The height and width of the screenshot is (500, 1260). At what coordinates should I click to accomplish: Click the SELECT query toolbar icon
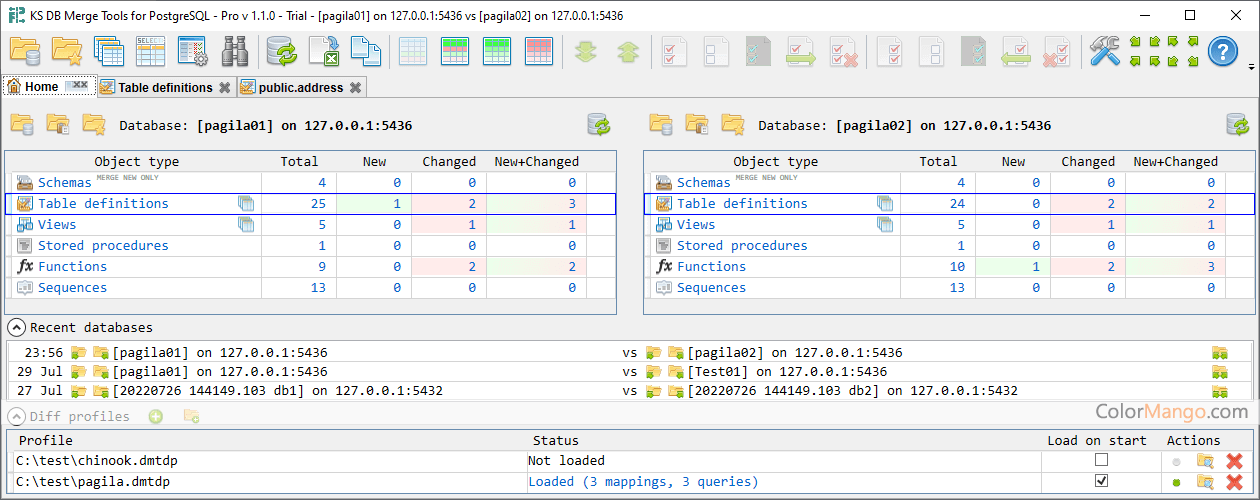(x=151, y=51)
